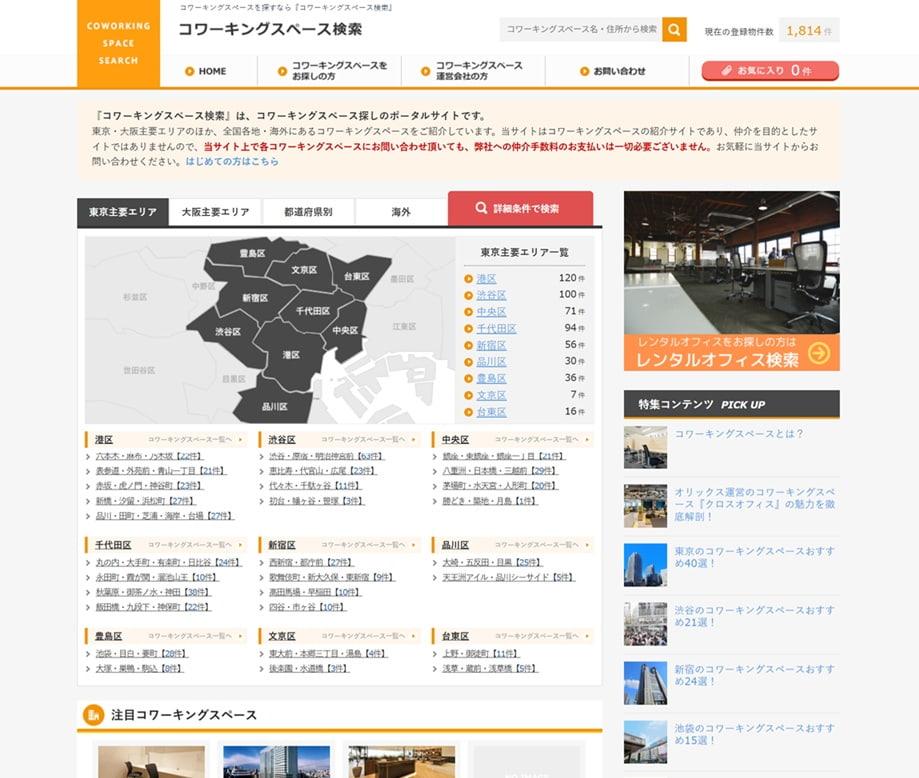The width and height of the screenshot is (919, 778).
Task: Select 港区 region on the map
Action: click(x=291, y=355)
